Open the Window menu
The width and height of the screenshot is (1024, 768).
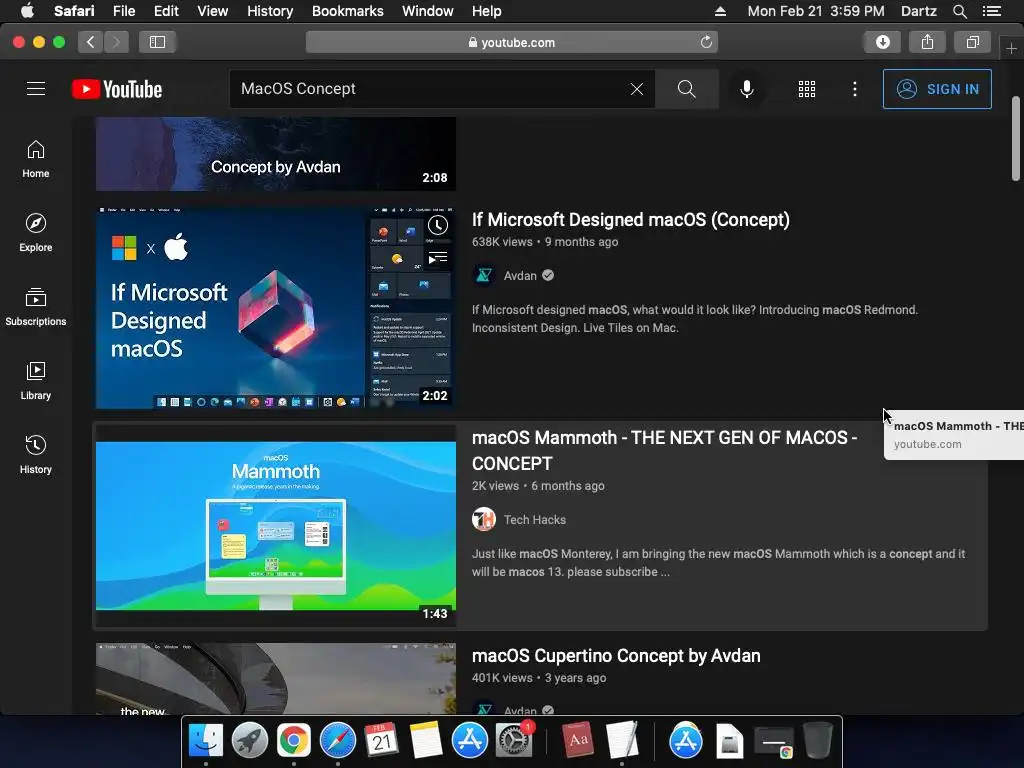(x=427, y=11)
